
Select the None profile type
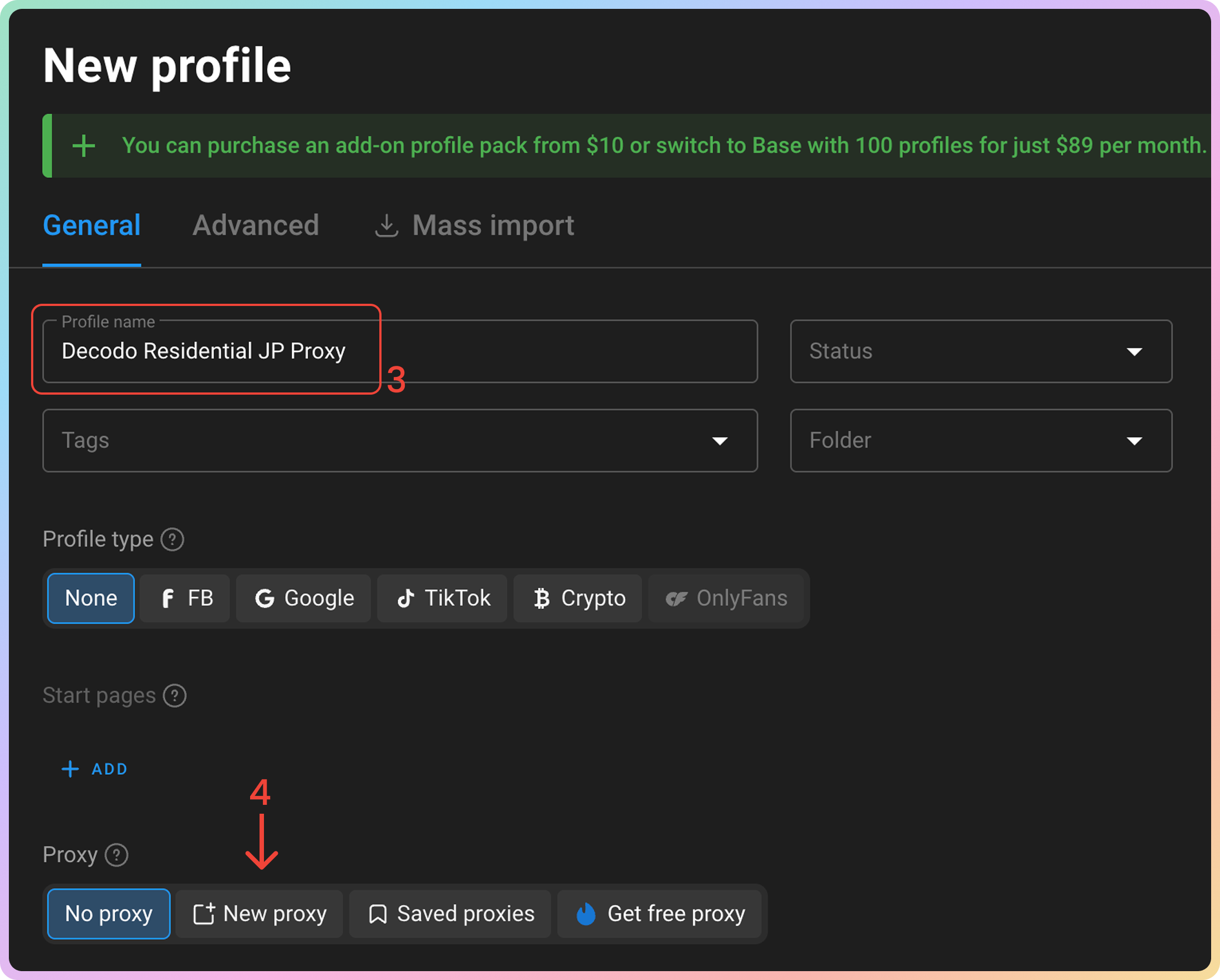tap(91, 598)
